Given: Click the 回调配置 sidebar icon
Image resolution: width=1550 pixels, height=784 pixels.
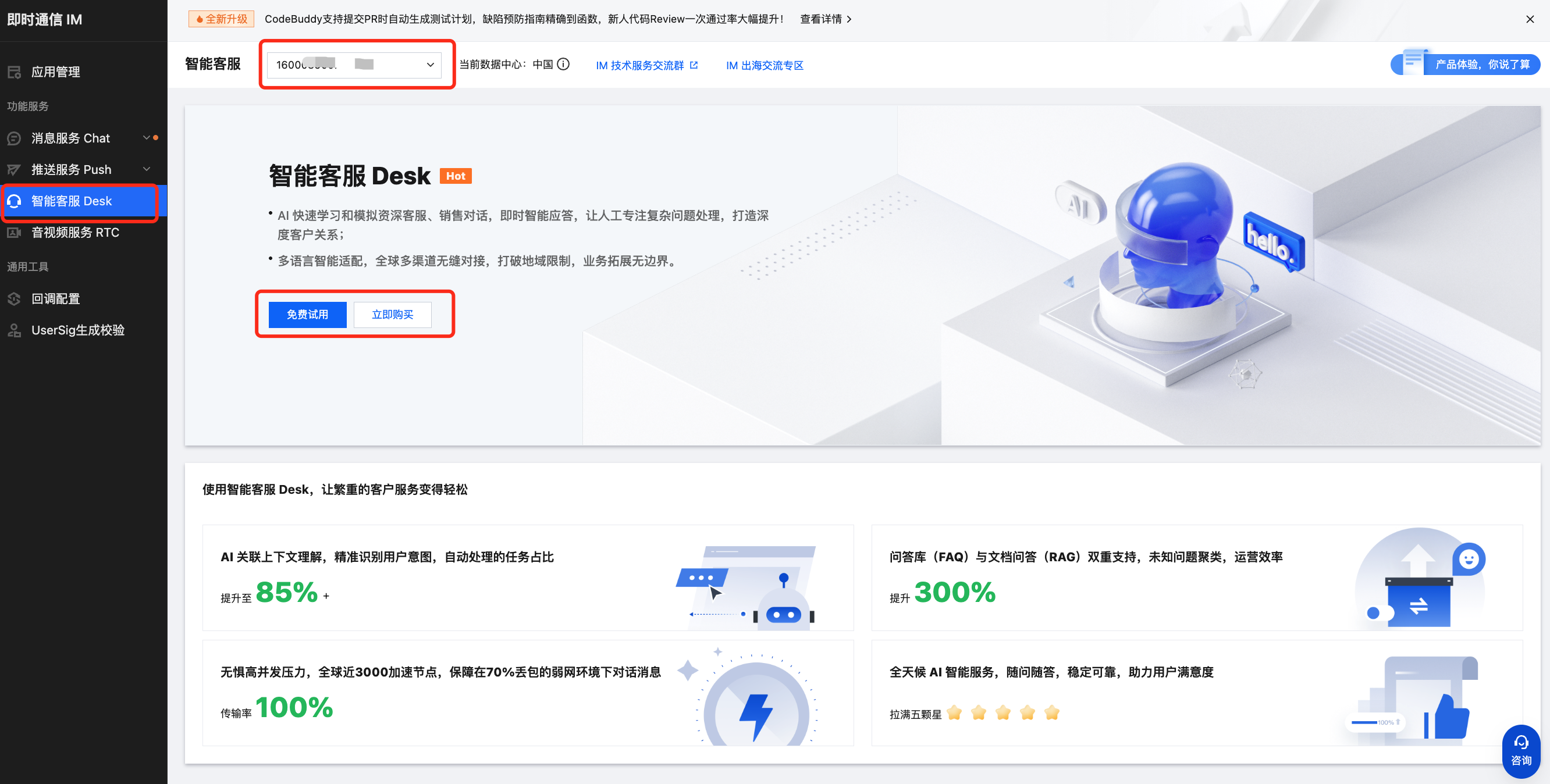Looking at the screenshot, I should [15, 298].
